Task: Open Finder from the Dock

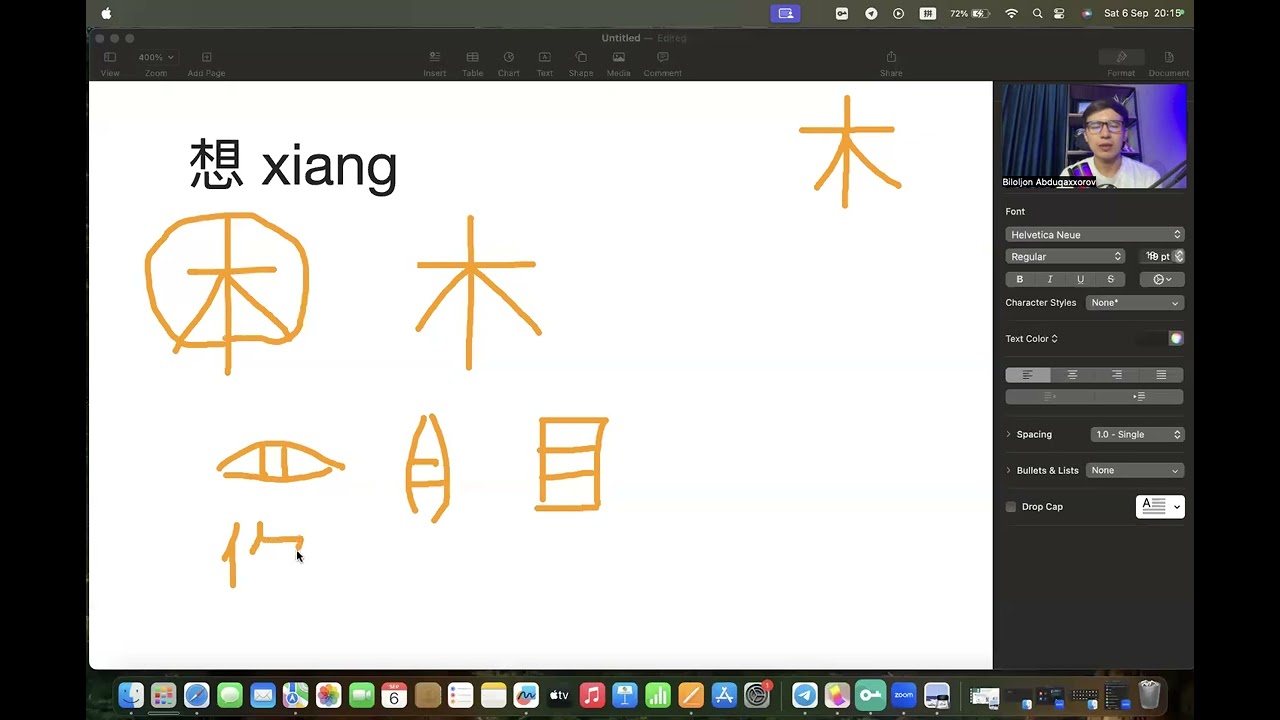Action: (x=131, y=695)
